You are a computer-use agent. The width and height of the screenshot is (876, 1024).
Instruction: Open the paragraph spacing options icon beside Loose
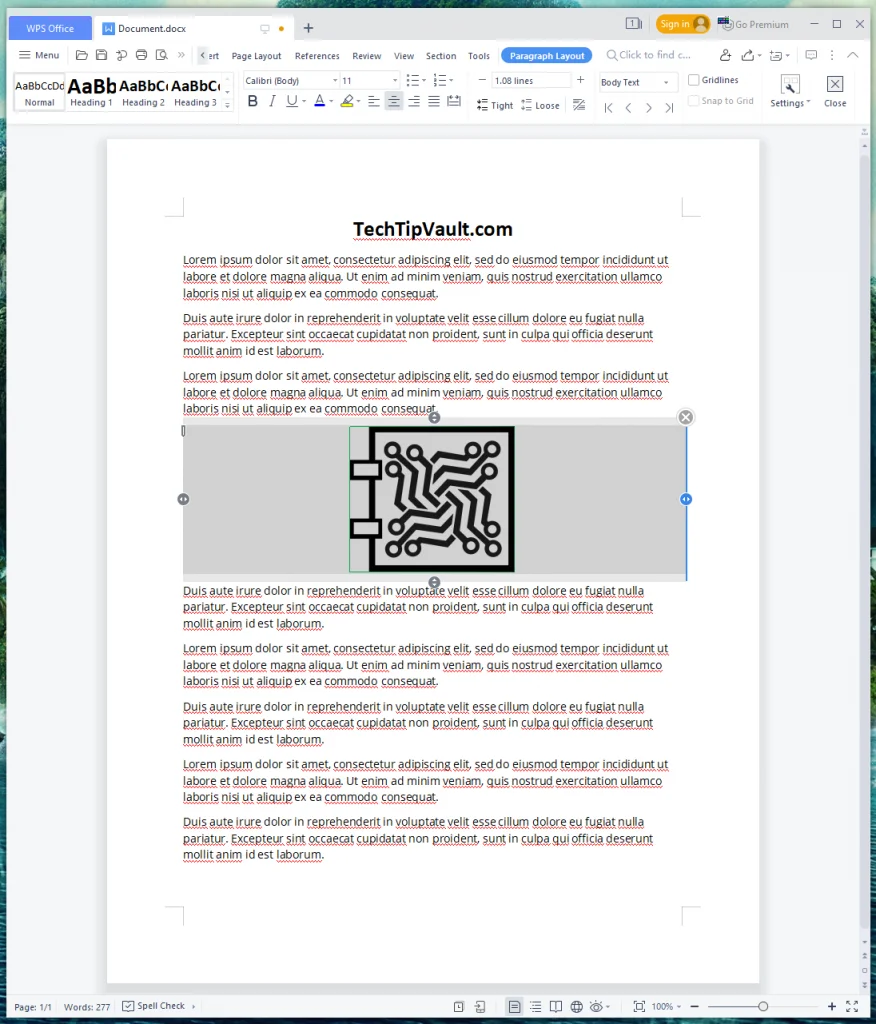coord(579,105)
